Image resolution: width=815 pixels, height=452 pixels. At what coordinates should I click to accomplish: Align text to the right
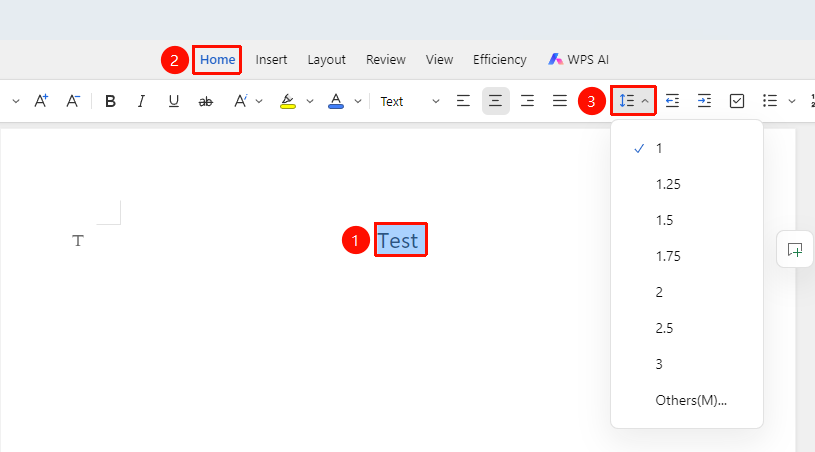(x=528, y=101)
